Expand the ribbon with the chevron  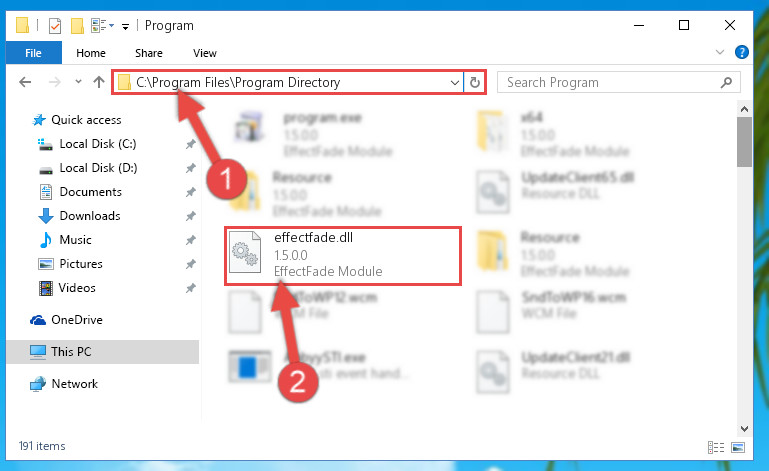pos(719,52)
